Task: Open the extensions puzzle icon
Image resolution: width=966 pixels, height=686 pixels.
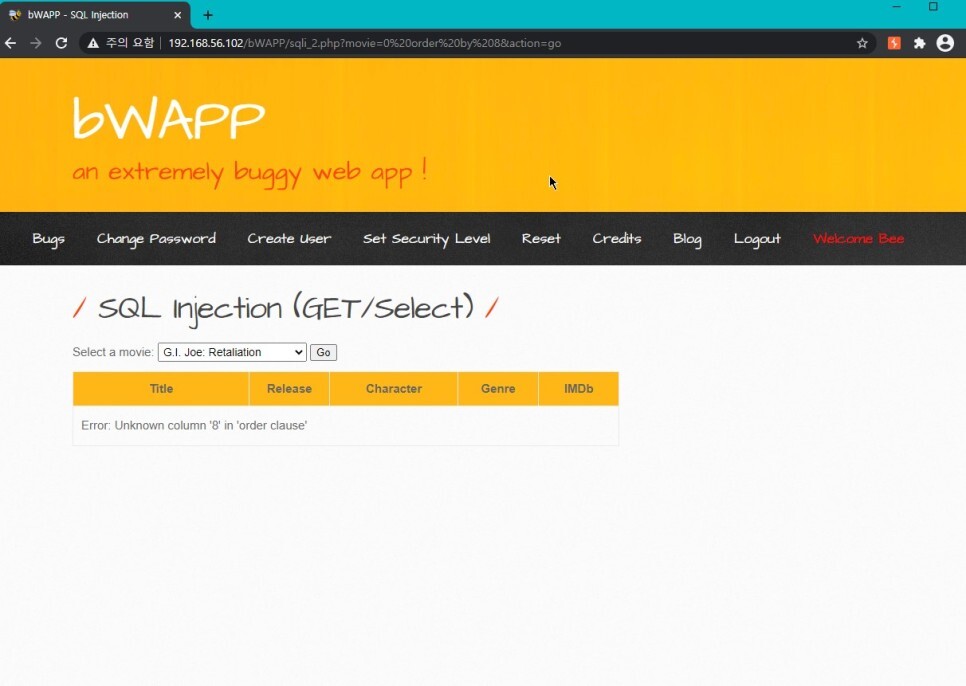Action: 919,43
